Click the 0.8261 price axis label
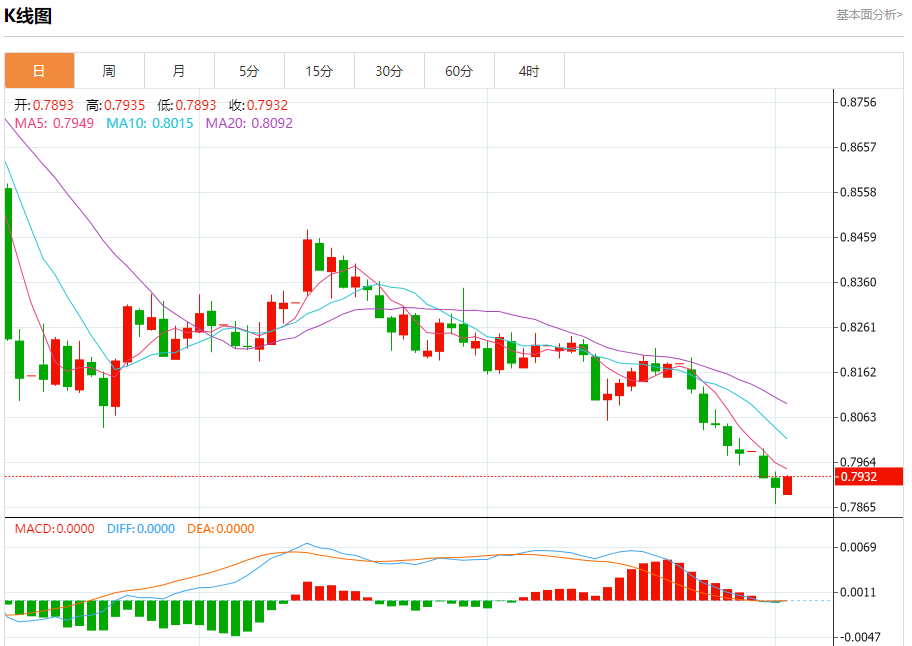This screenshot has width=912, height=646. [858, 327]
